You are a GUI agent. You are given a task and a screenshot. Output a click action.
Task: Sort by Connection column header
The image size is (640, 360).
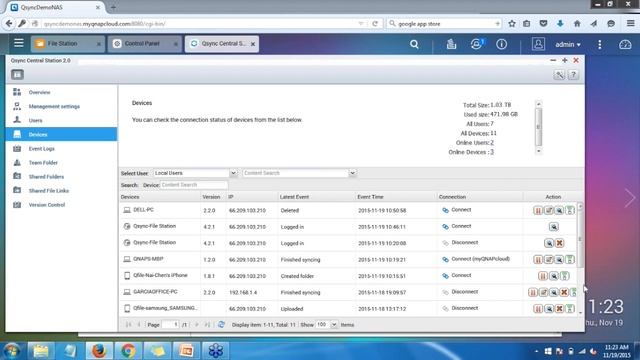pos(479,197)
